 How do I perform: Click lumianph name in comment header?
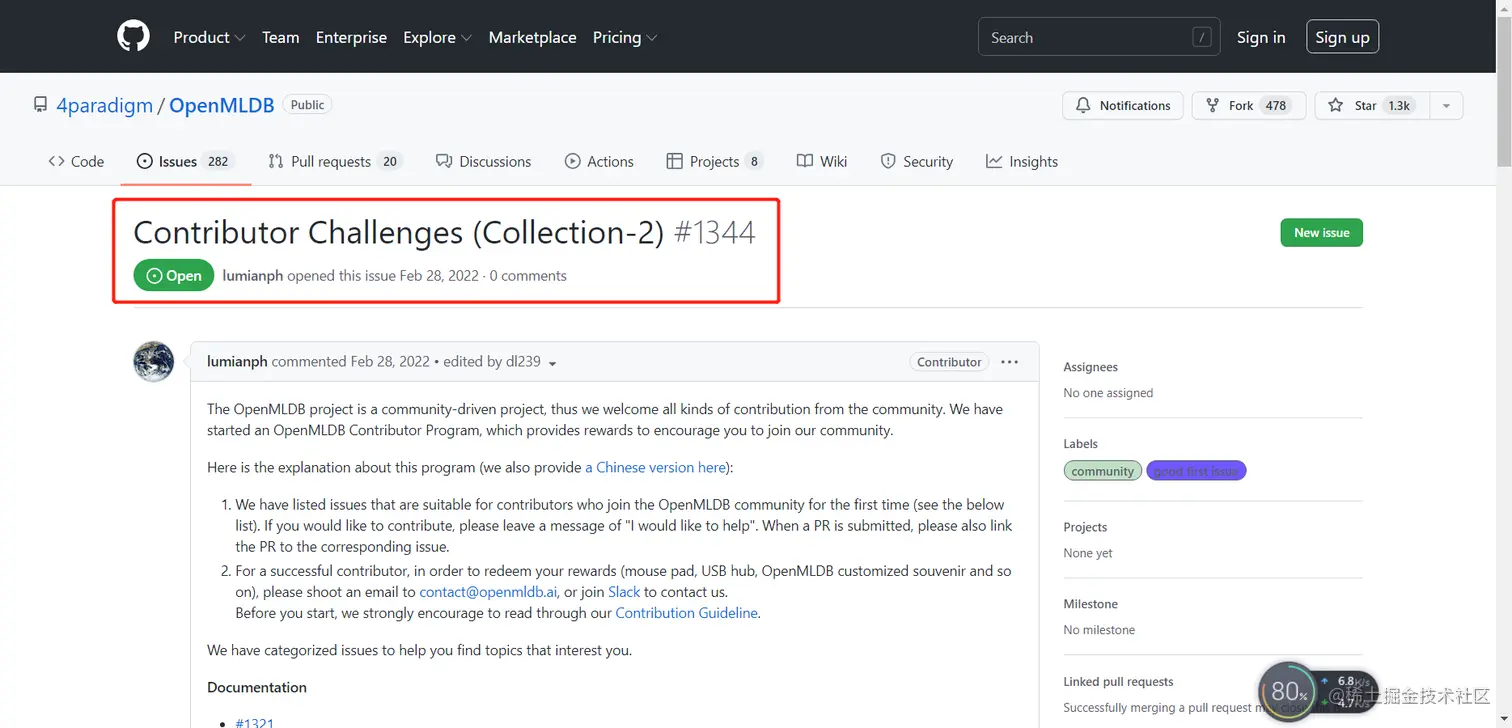(x=237, y=362)
